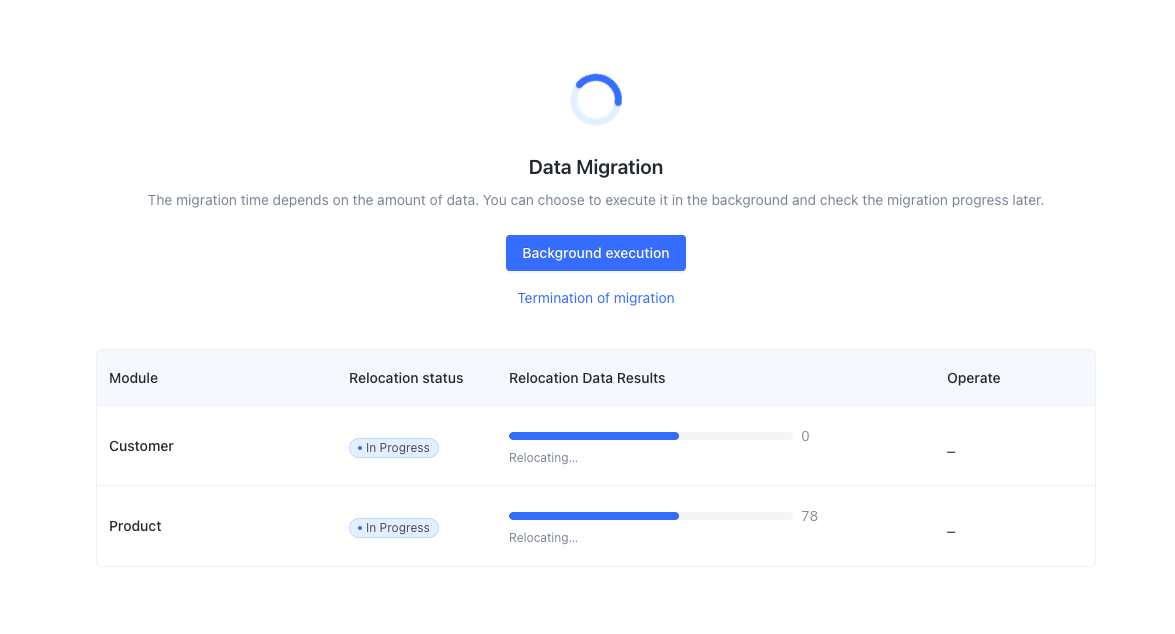Click the Product In Progress status badge
Viewport: 1175px width, 634px height.
[x=394, y=528]
